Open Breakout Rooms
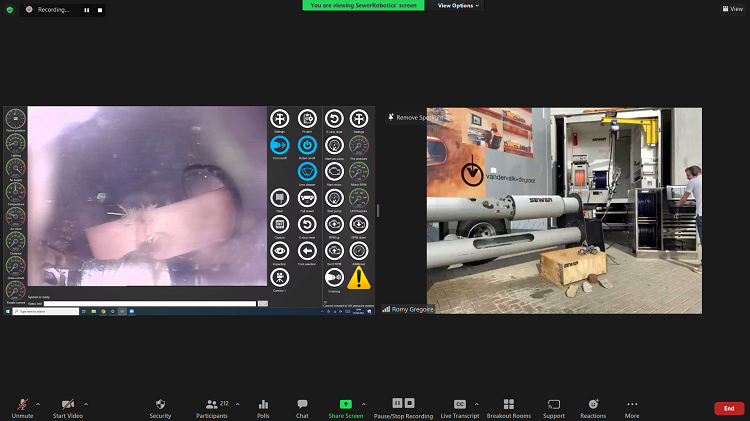Screen dimensions: 750x421 [509, 409]
